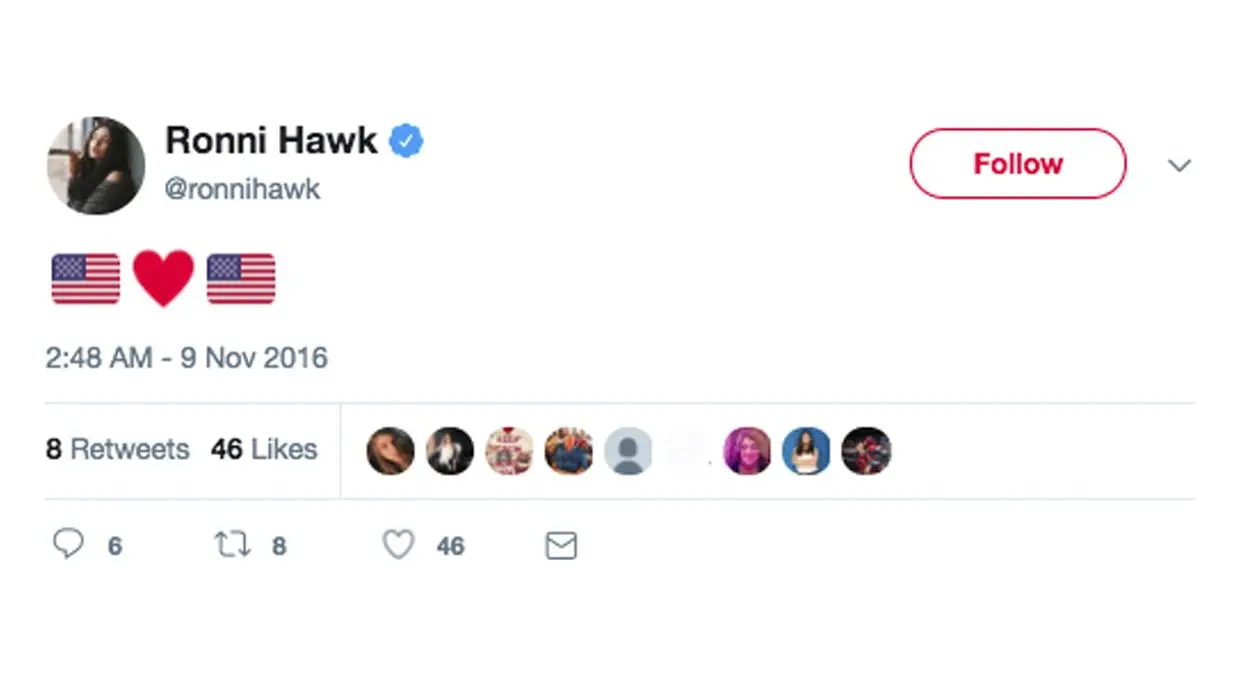View the 8 Retweets list
Screen dimensions: 1250x675
tap(117, 450)
